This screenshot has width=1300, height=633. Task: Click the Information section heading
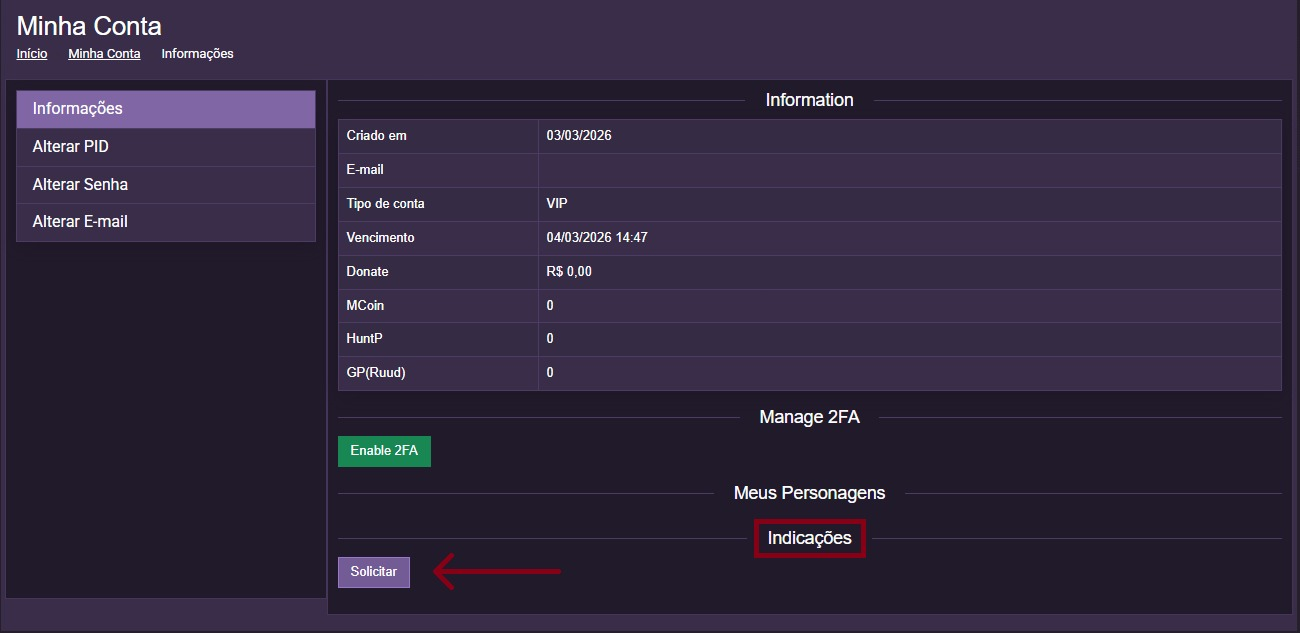tap(809, 100)
